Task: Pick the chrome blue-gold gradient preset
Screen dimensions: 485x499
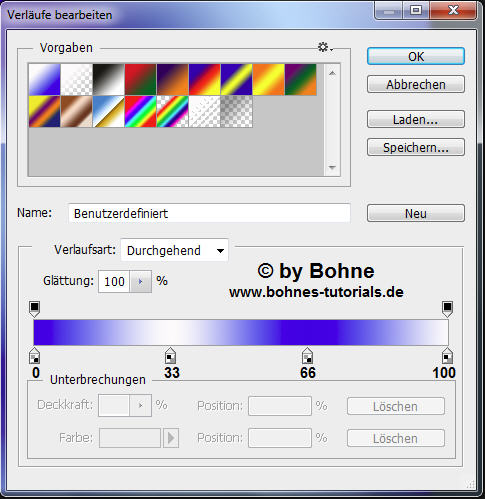Action: [x=108, y=111]
